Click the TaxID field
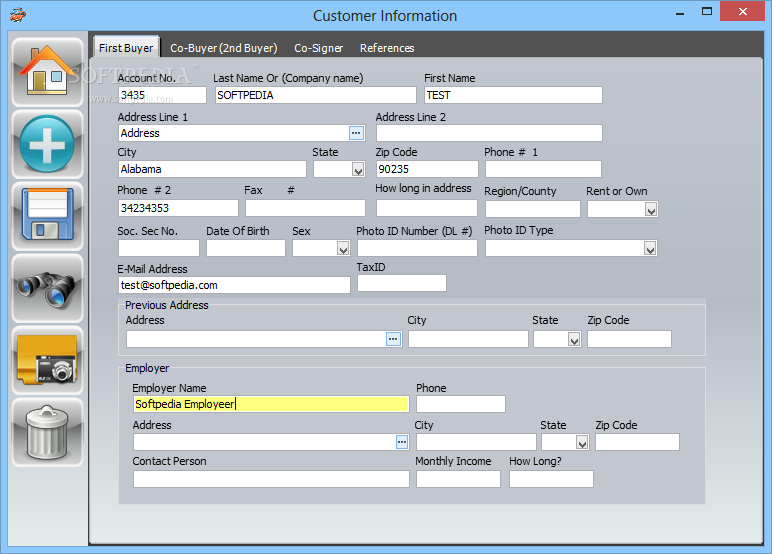This screenshot has width=772, height=554. [x=402, y=283]
